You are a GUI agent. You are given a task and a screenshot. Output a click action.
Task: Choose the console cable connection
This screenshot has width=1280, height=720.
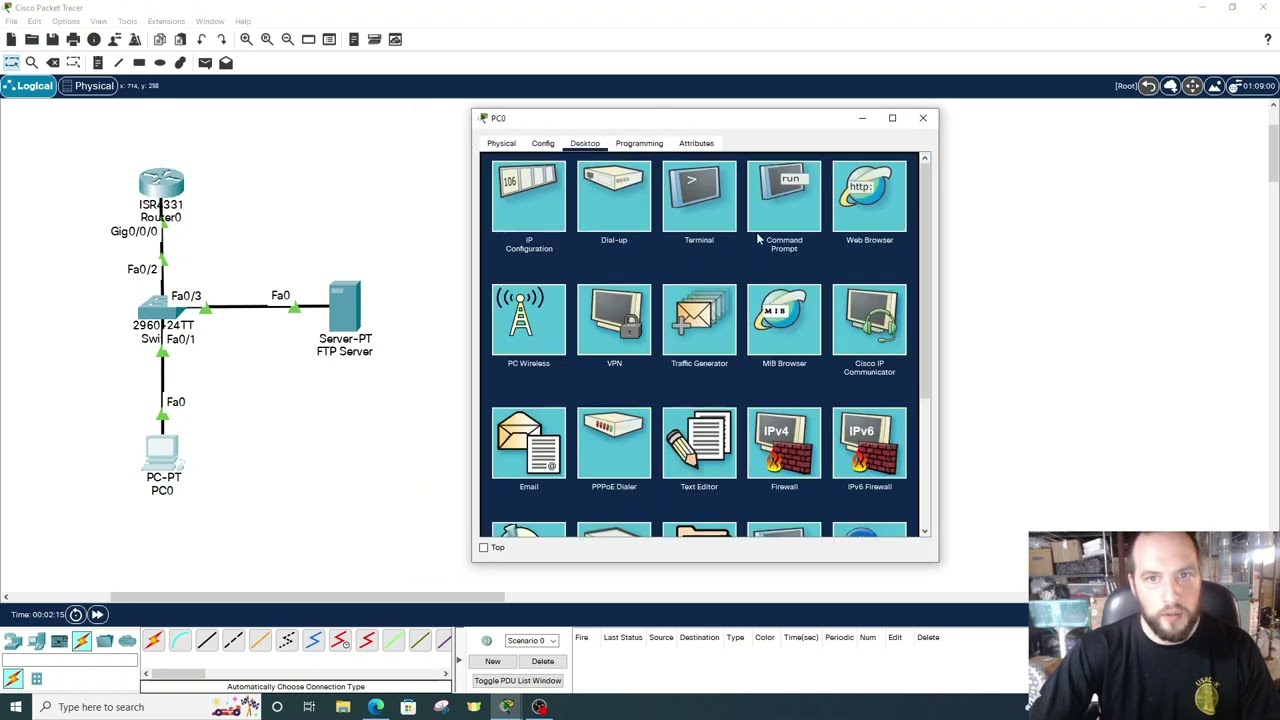180,640
